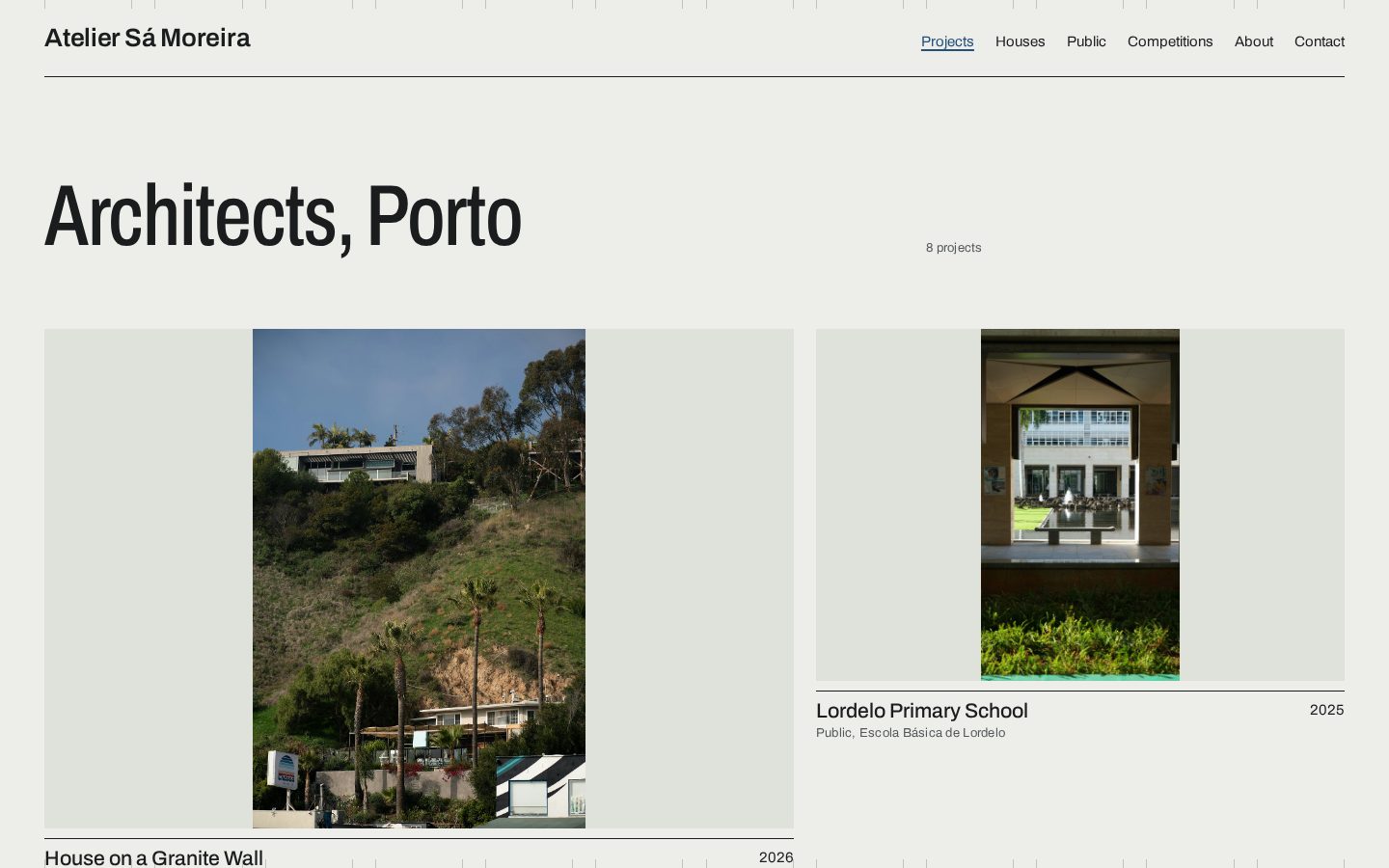Image resolution: width=1389 pixels, height=868 pixels.
Task: Go to the Houses section
Action: point(1020,41)
